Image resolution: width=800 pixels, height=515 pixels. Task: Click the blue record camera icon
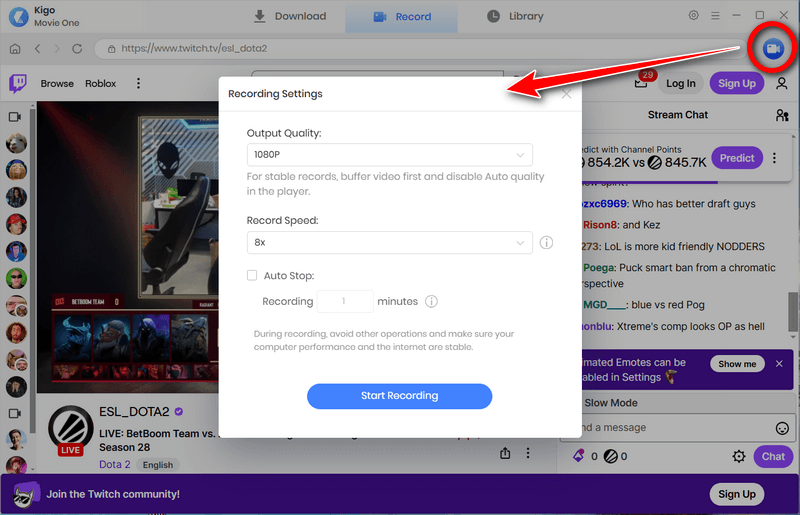click(771, 49)
